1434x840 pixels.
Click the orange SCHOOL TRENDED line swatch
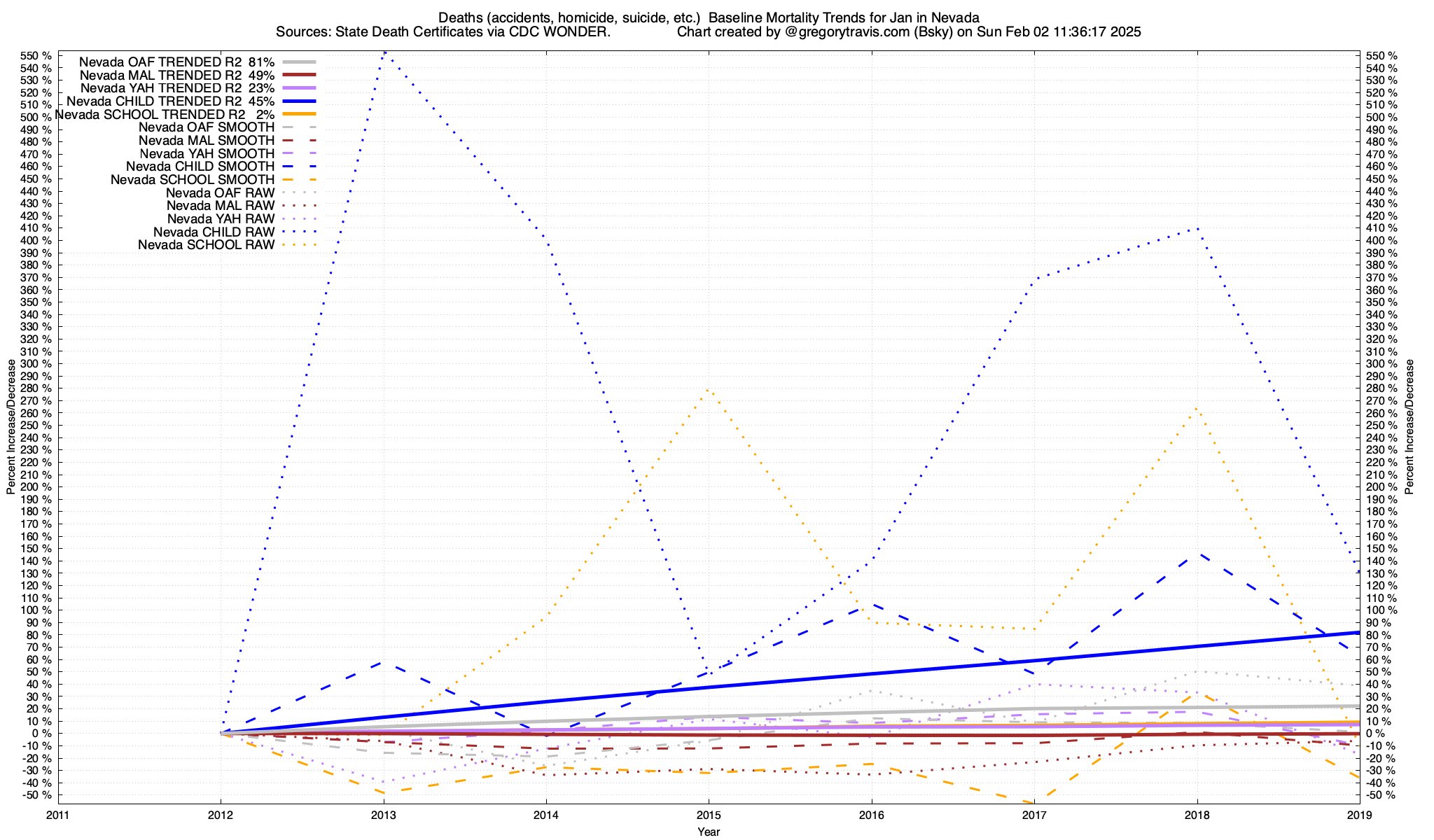300,114
